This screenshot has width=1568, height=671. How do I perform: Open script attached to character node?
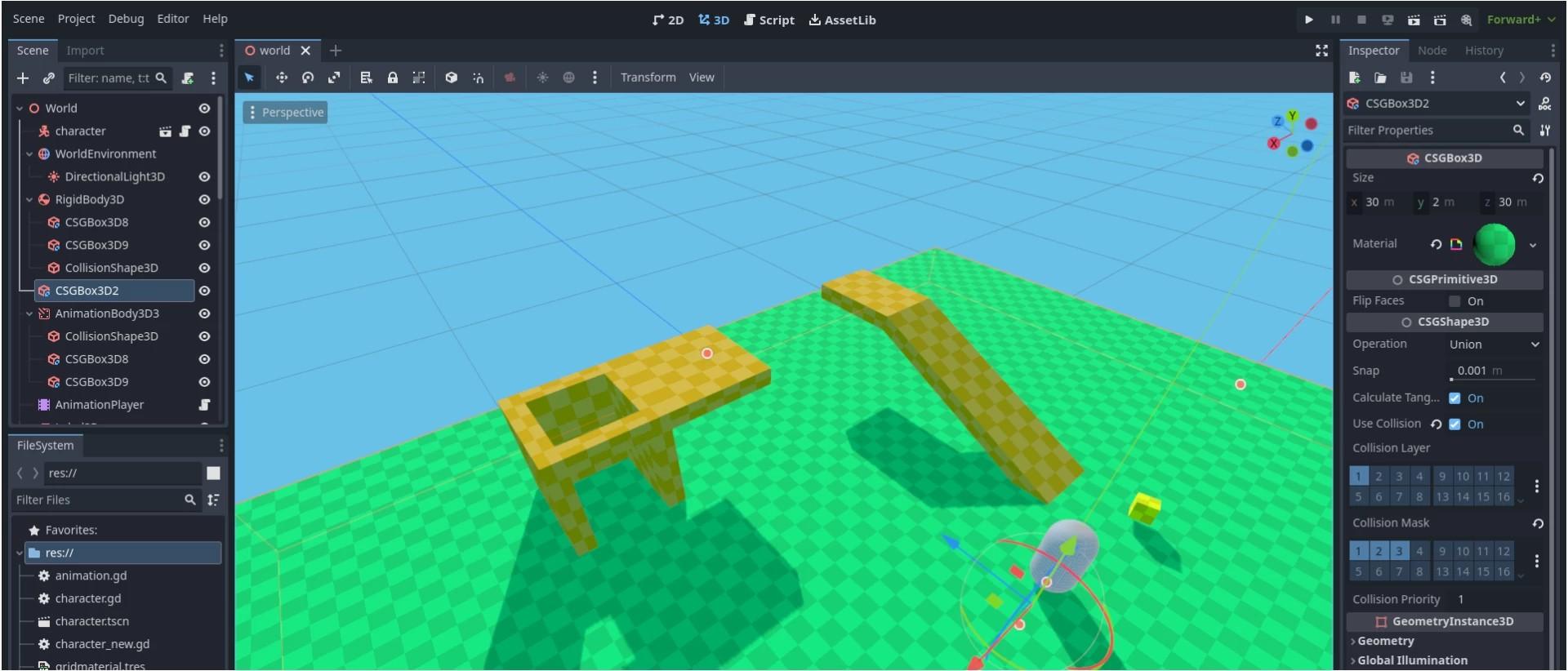(185, 131)
